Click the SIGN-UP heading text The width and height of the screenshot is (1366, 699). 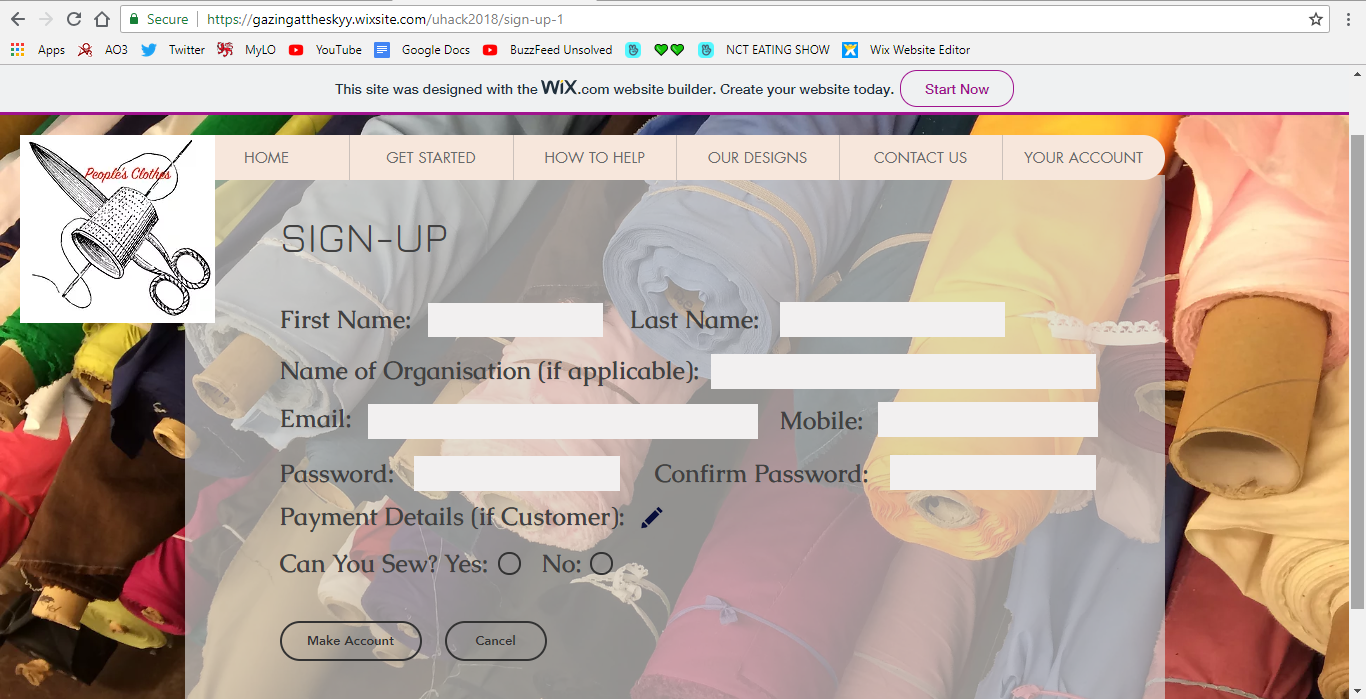tap(364, 240)
